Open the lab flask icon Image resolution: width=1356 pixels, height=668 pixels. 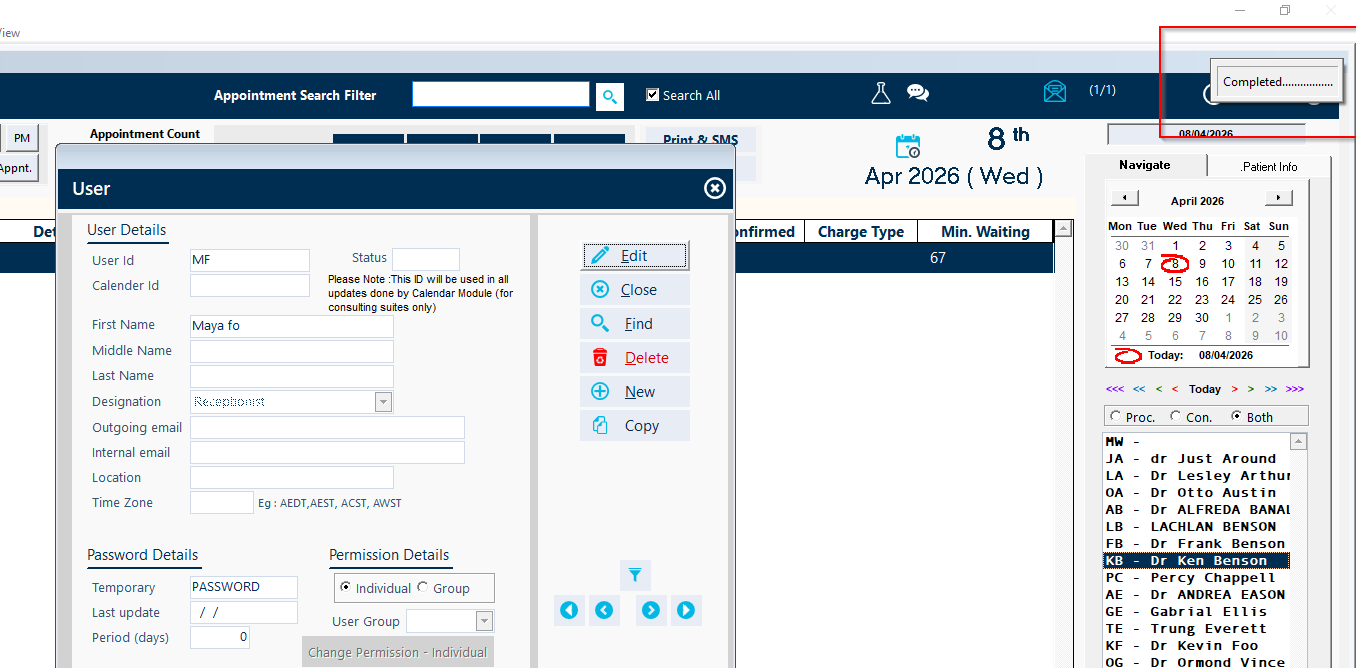pyautogui.click(x=880, y=94)
